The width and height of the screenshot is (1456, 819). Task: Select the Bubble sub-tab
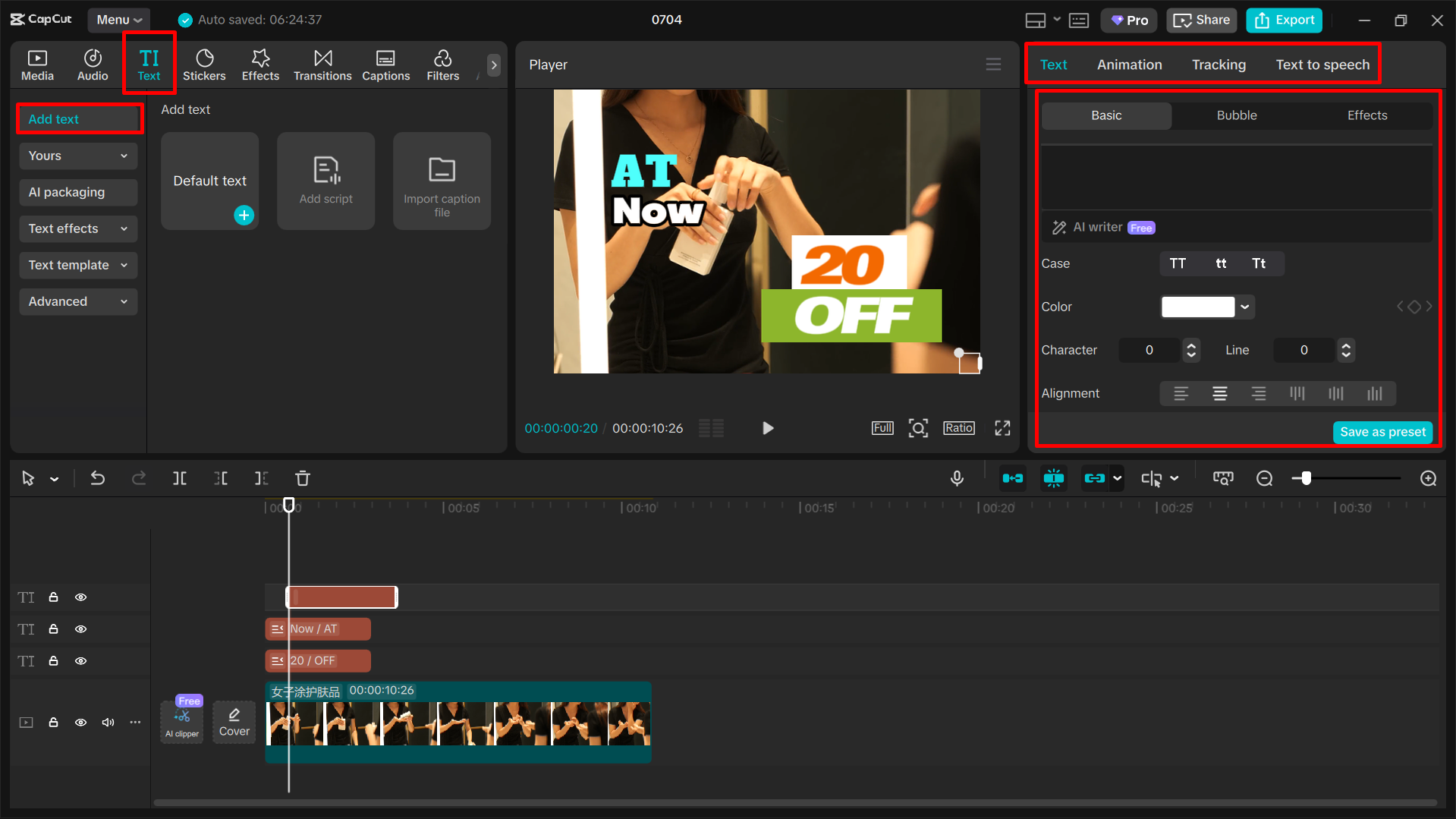tap(1237, 115)
